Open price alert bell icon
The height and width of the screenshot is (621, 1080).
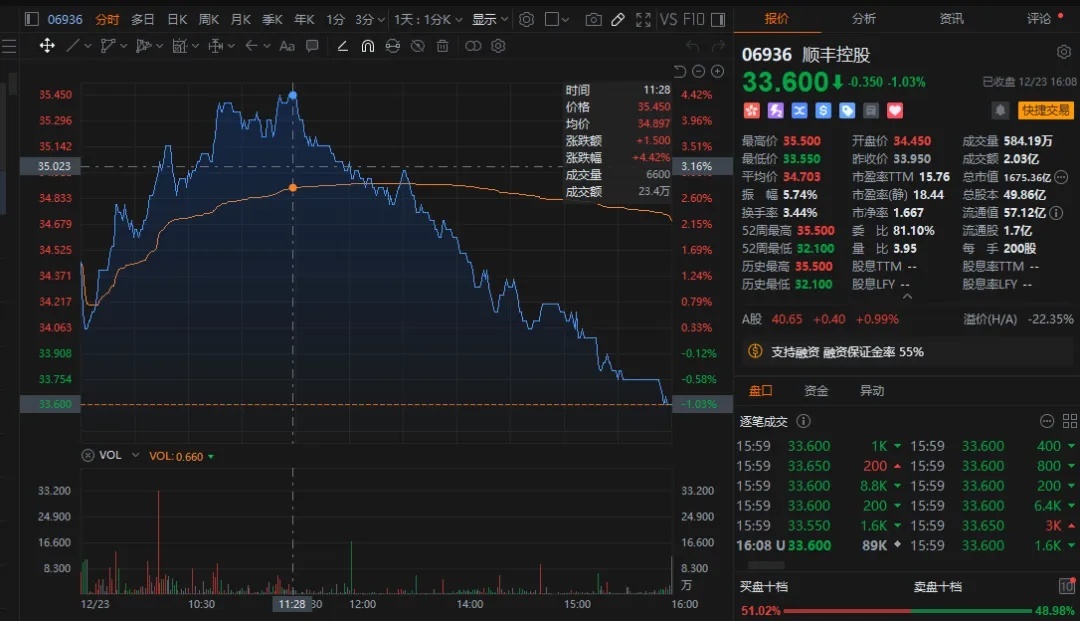coord(1000,110)
